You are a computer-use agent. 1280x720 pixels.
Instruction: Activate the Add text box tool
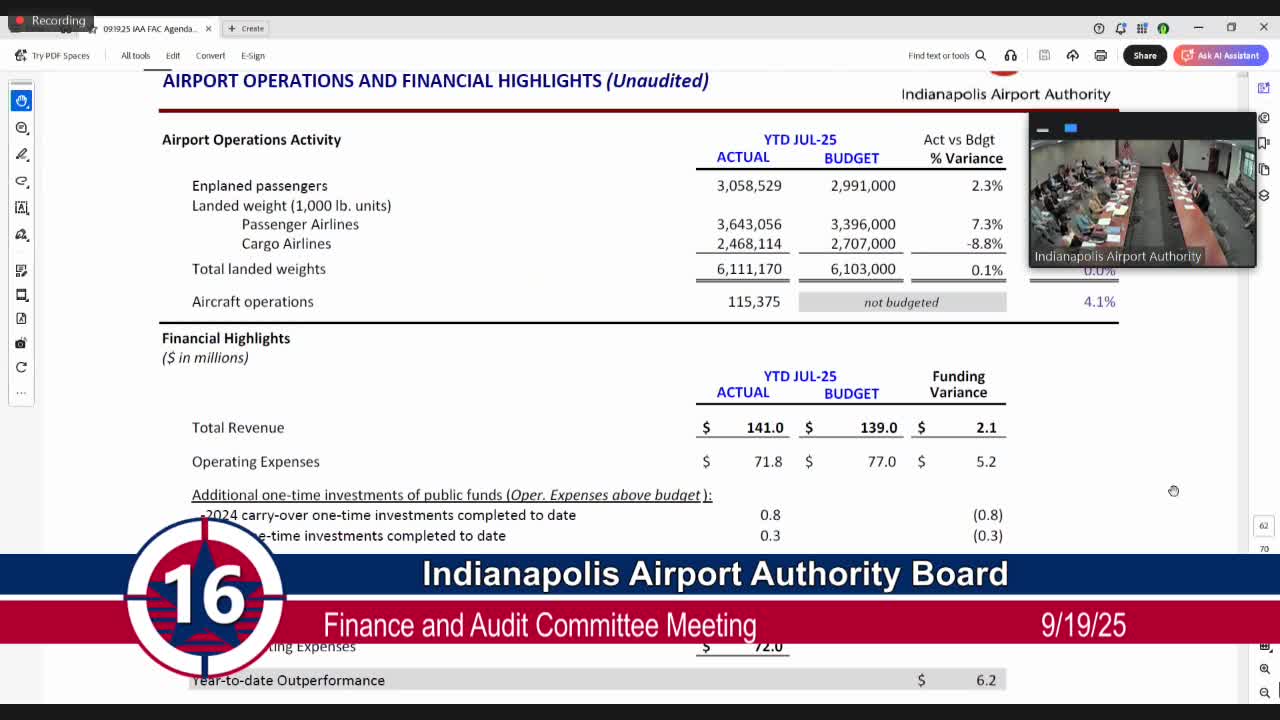tap(21, 208)
